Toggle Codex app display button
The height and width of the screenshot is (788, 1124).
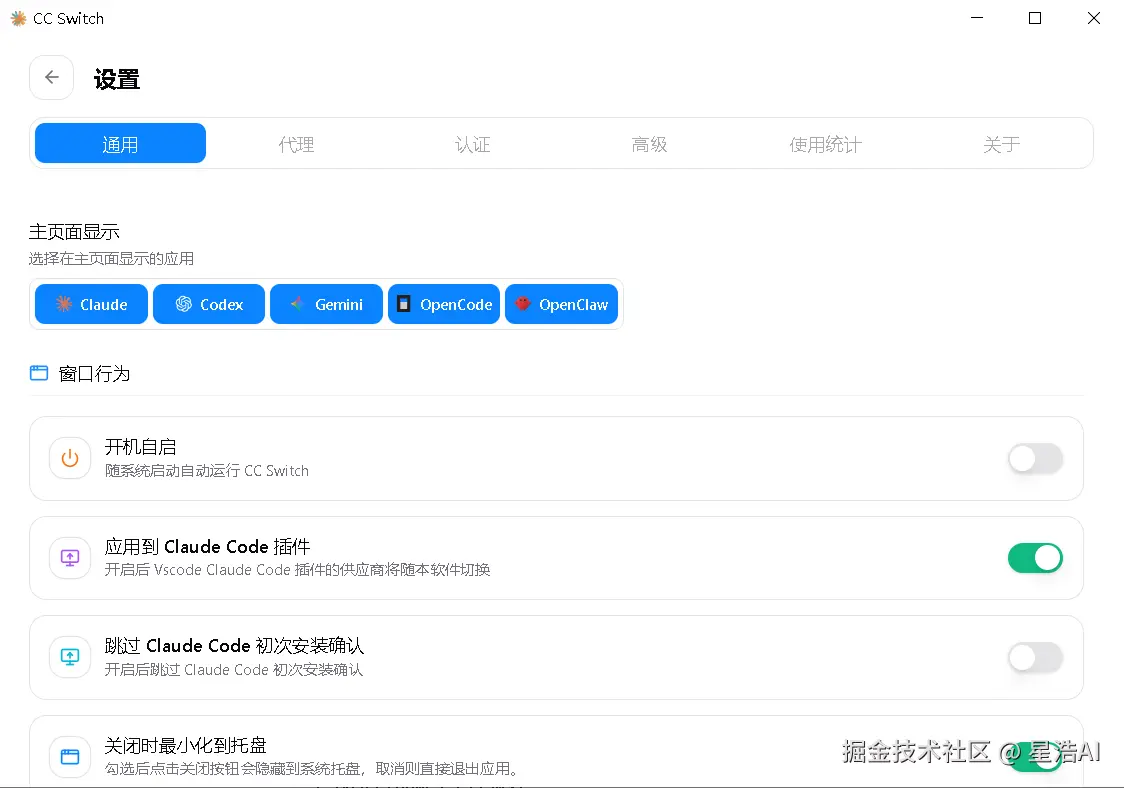pyautogui.click(x=209, y=304)
